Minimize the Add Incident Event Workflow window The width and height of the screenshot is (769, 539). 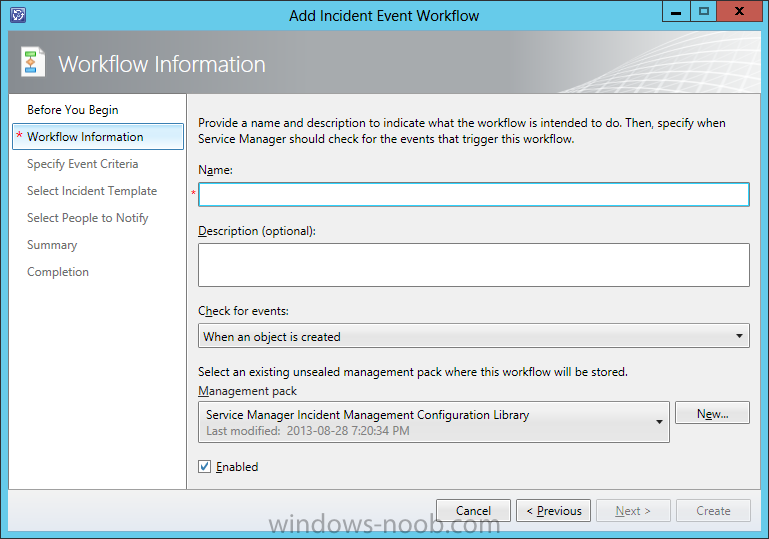pyautogui.click(x=676, y=12)
